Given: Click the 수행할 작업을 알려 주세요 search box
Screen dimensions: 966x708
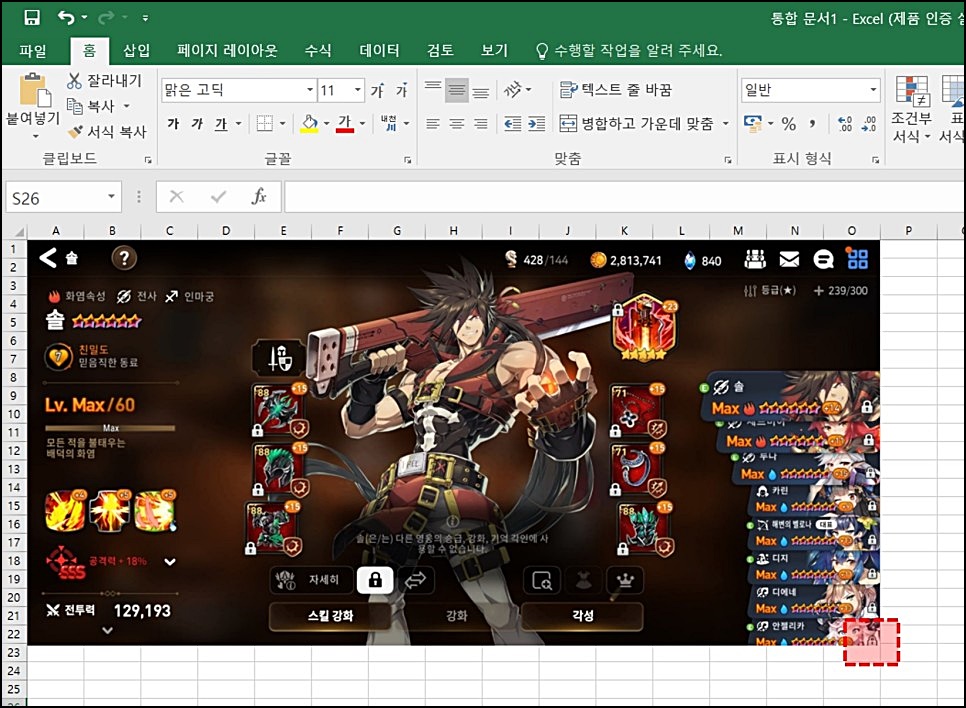Looking at the screenshot, I should [x=628, y=51].
